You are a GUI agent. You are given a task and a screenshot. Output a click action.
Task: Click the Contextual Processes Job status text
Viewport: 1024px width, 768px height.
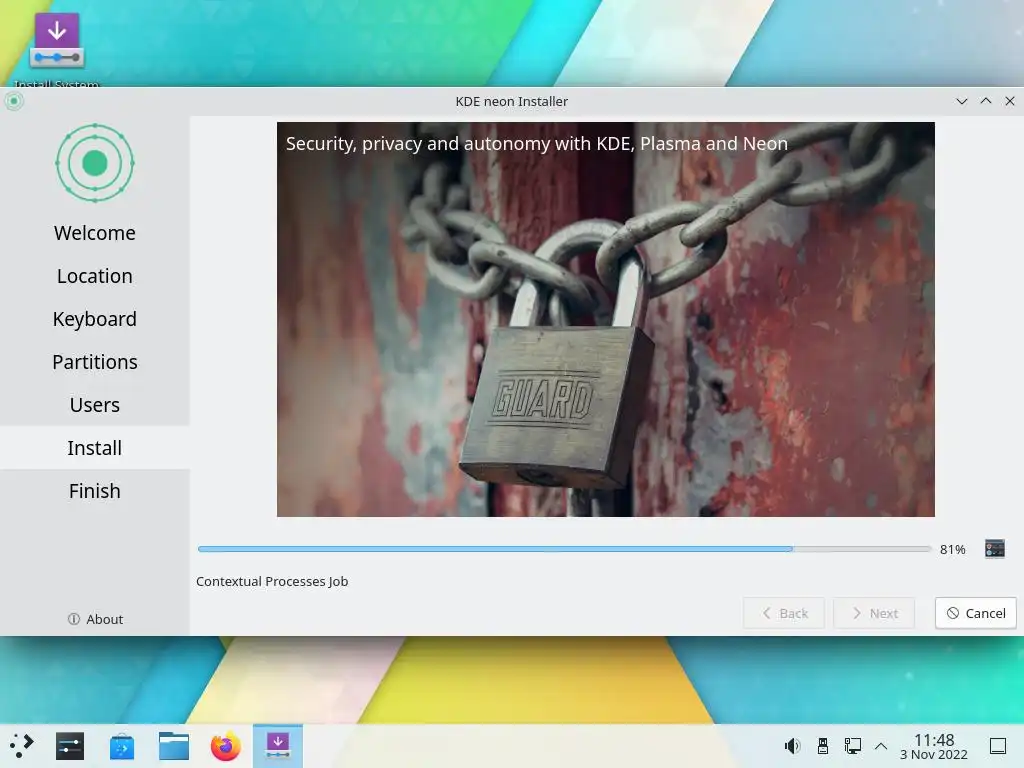coord(272,581)
